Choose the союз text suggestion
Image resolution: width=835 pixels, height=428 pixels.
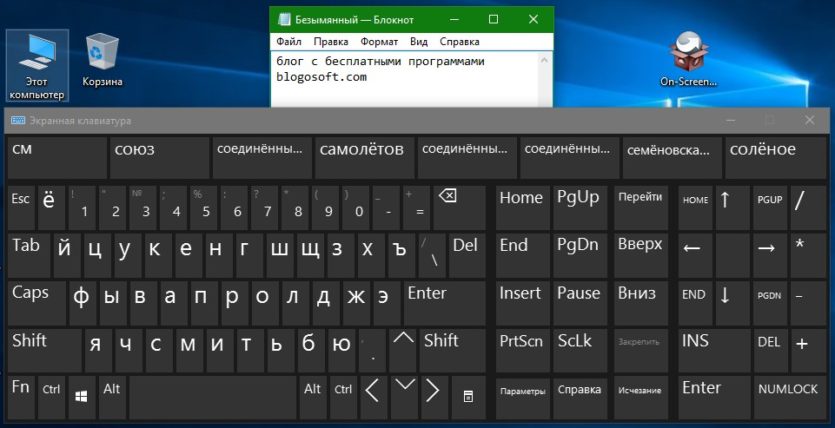159,158
